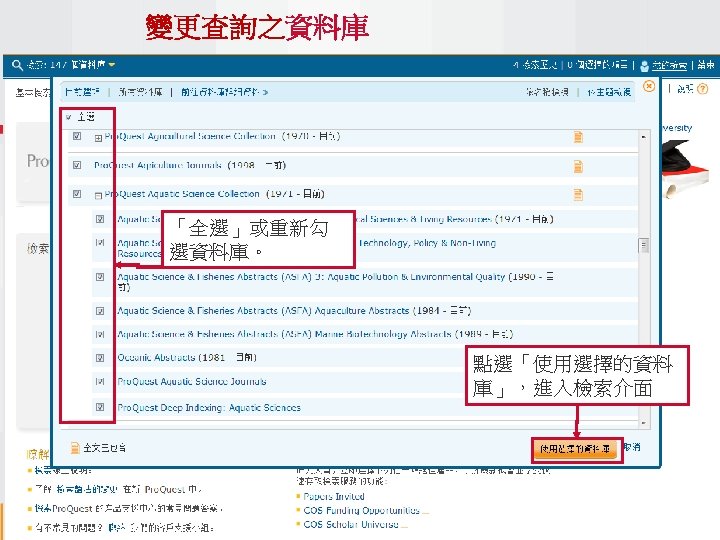Click the first view option at dialog top right

click(x=547, y=92)
